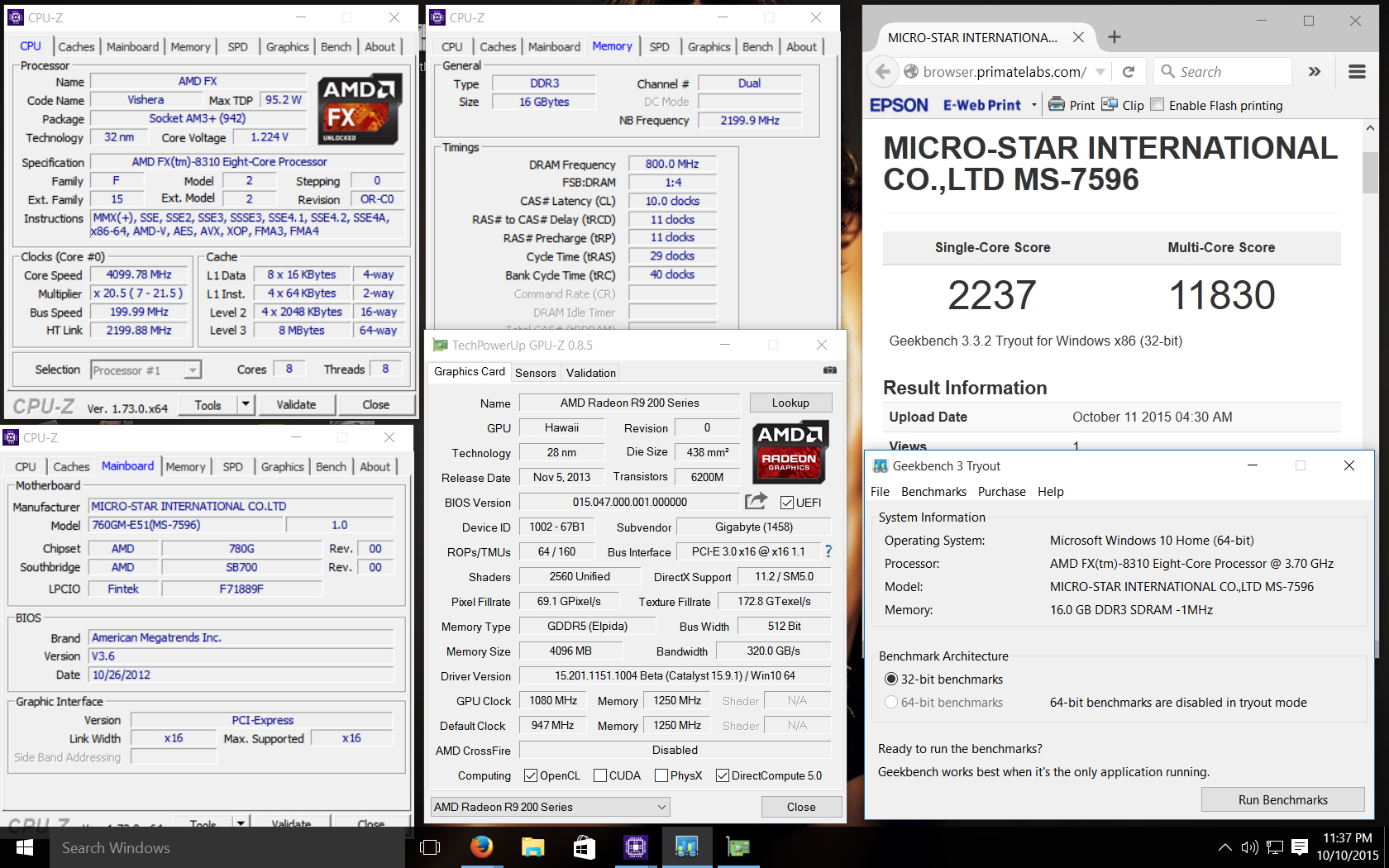The width and height of the screenshot is (1389, 868).
Task: Click the Run Benchmarks button
Action: click(1282, 799)
